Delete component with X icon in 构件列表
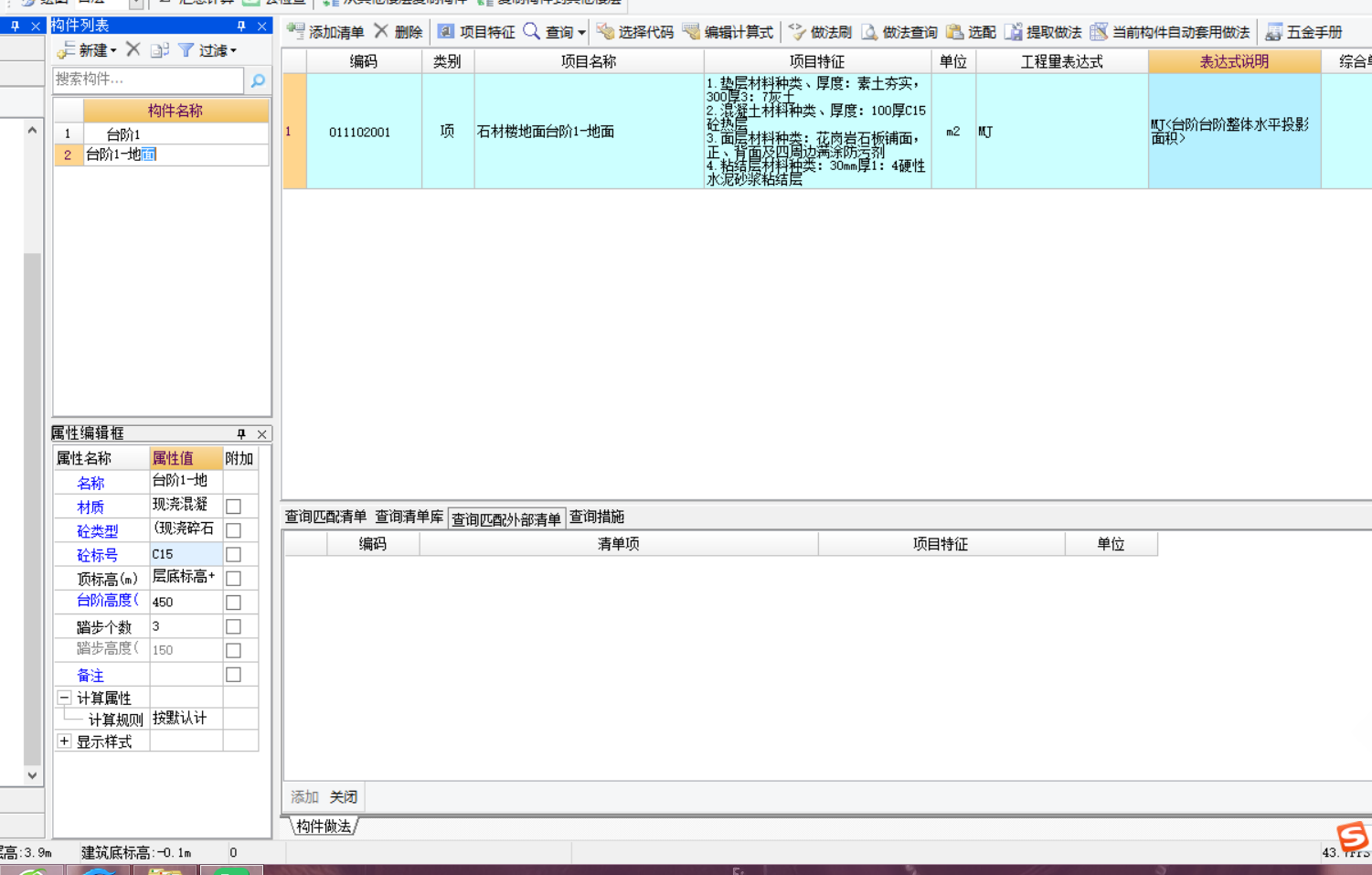This screenshot has width=1372, height=875. pyautogui.click(x=133, y=49)
